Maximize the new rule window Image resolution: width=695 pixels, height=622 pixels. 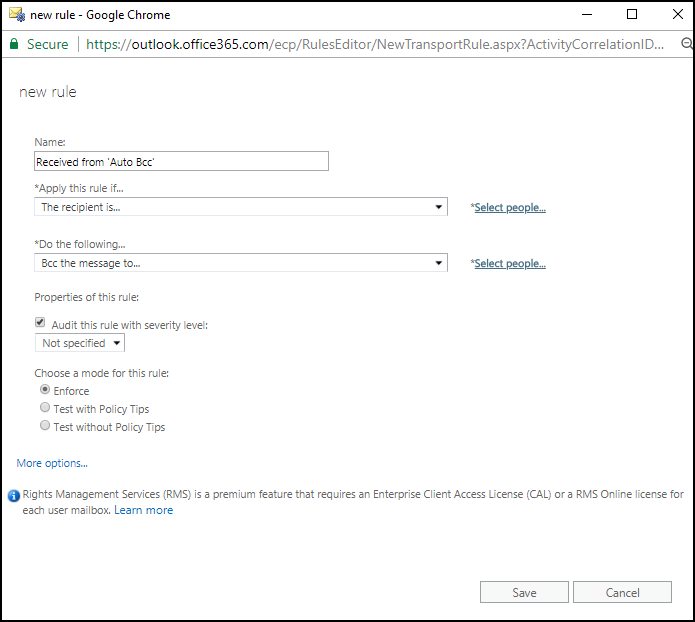(x=631, y=15)
